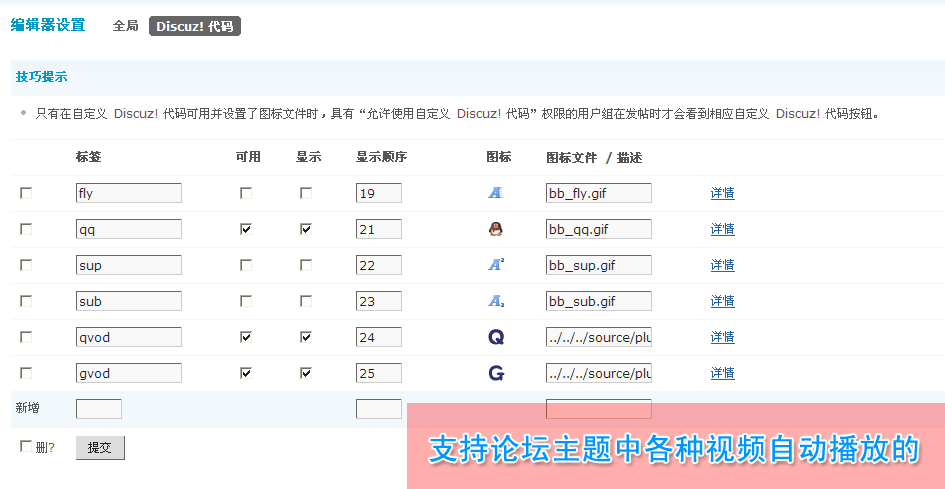Open 详情 link for fly row
The height and width of the screenshot is (489, 945).
coord(723,194)
